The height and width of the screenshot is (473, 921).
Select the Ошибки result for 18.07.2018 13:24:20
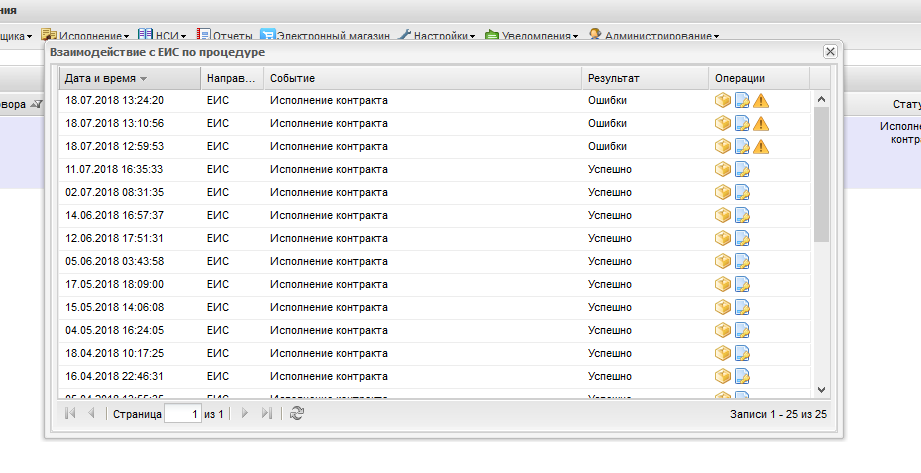pos(607,100)
